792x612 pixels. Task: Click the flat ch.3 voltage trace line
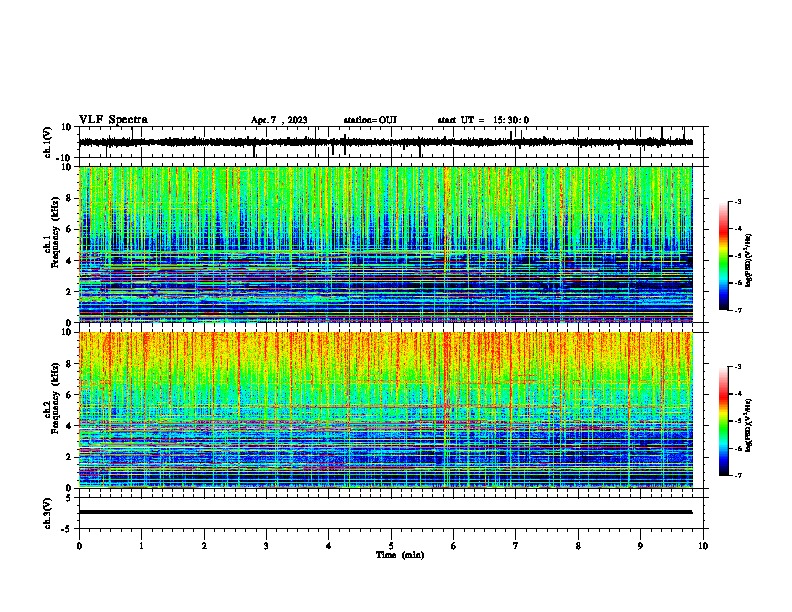pos(385,512)
